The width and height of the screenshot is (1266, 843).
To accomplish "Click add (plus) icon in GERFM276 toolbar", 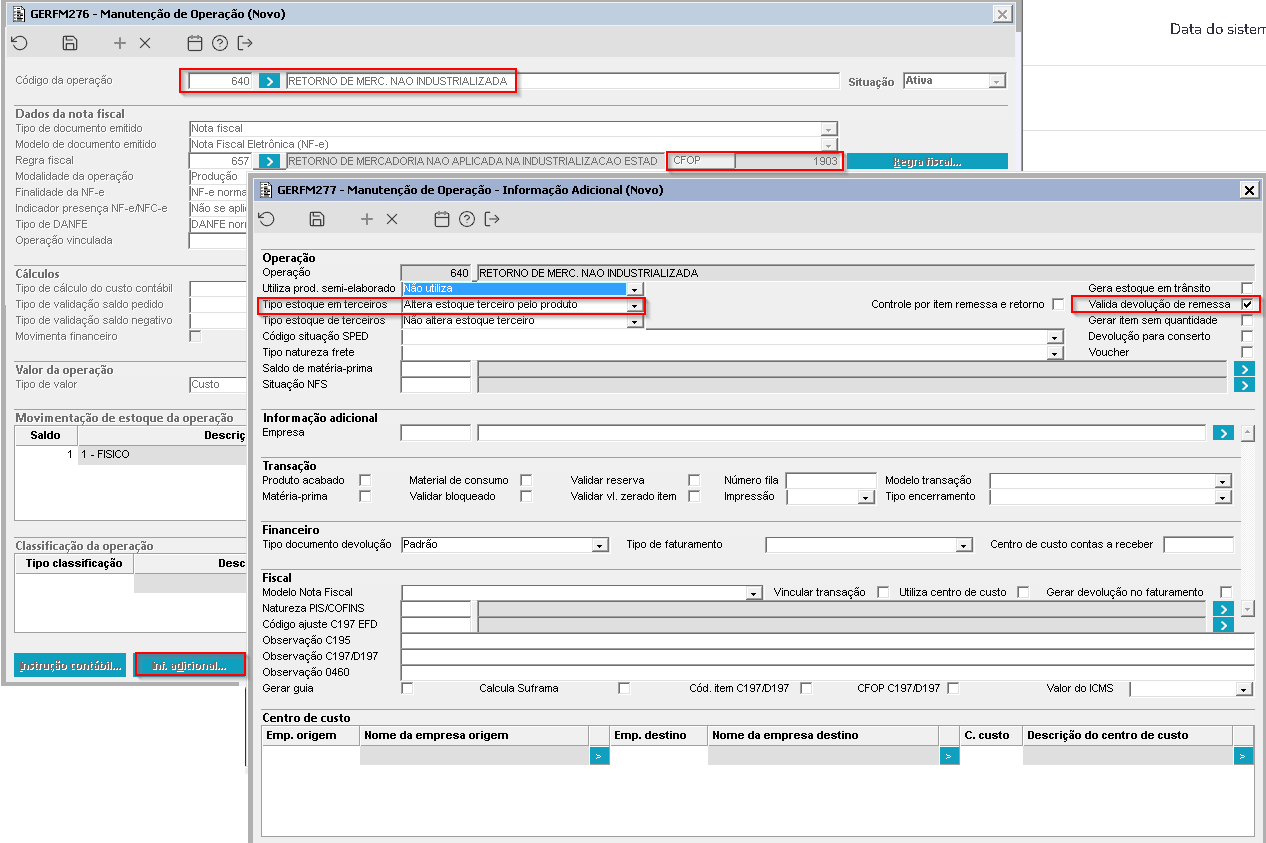I will point(120,43).
